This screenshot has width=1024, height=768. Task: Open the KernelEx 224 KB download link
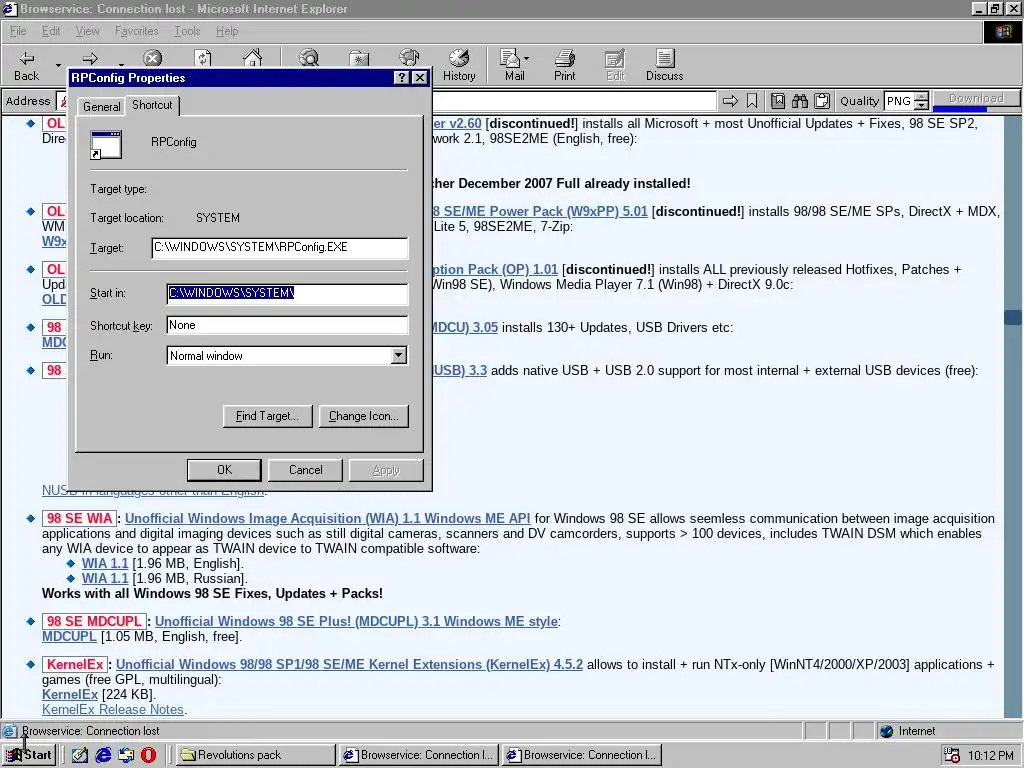pos(70,695)
